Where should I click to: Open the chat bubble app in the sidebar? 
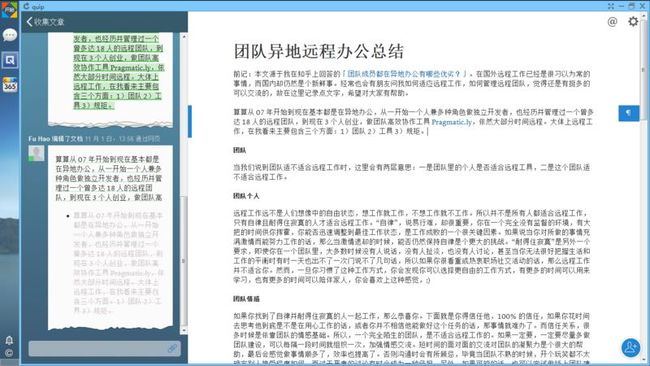coord(9,35)
